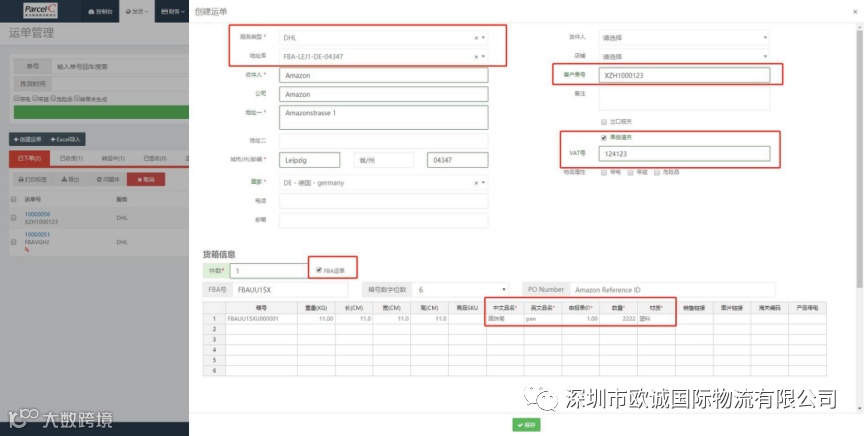
Task: Click the 公司 field containing Amazon
Action: [x=383, y=94]
